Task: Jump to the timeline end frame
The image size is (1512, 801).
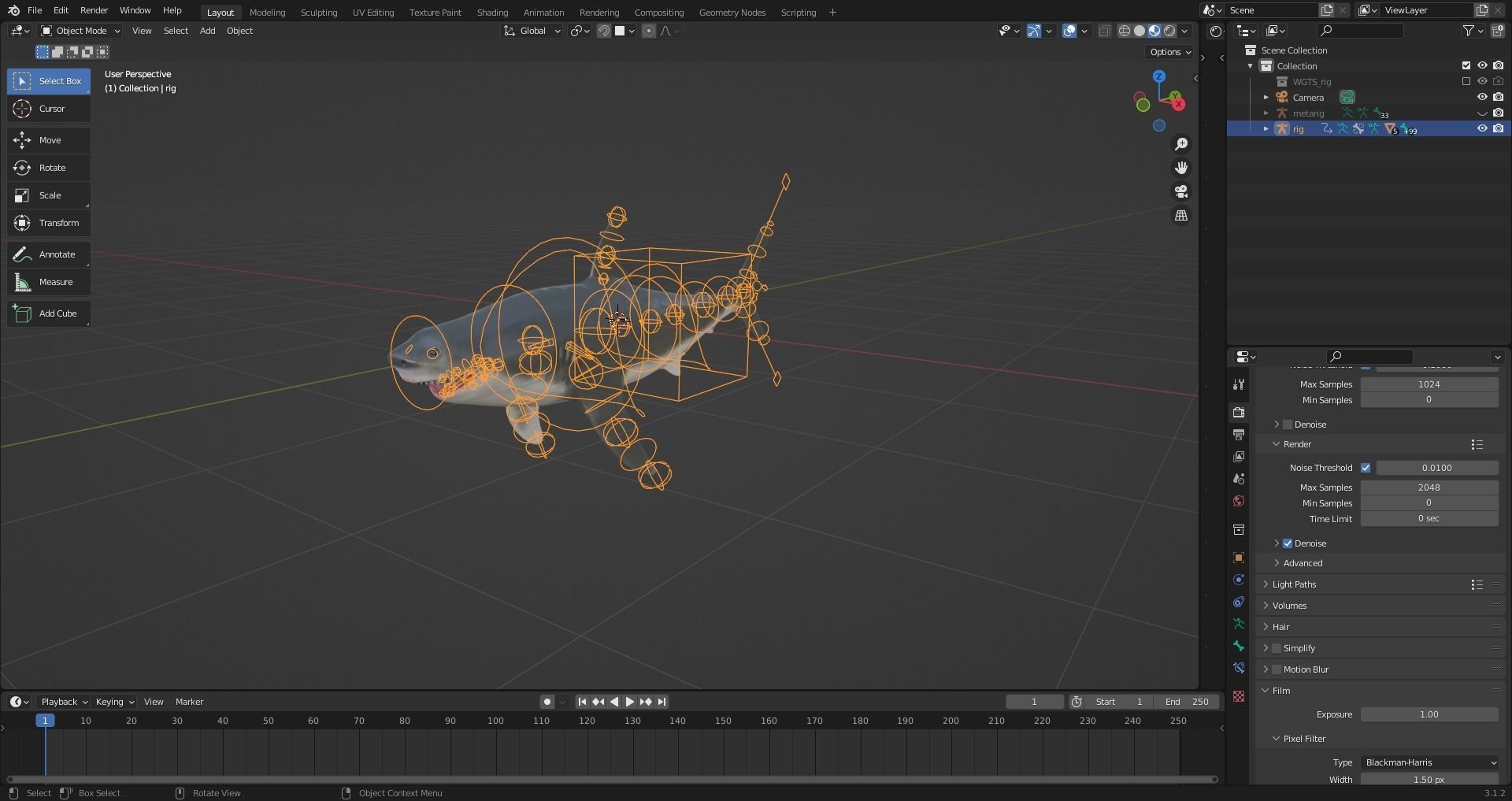Action: point(661,702)
